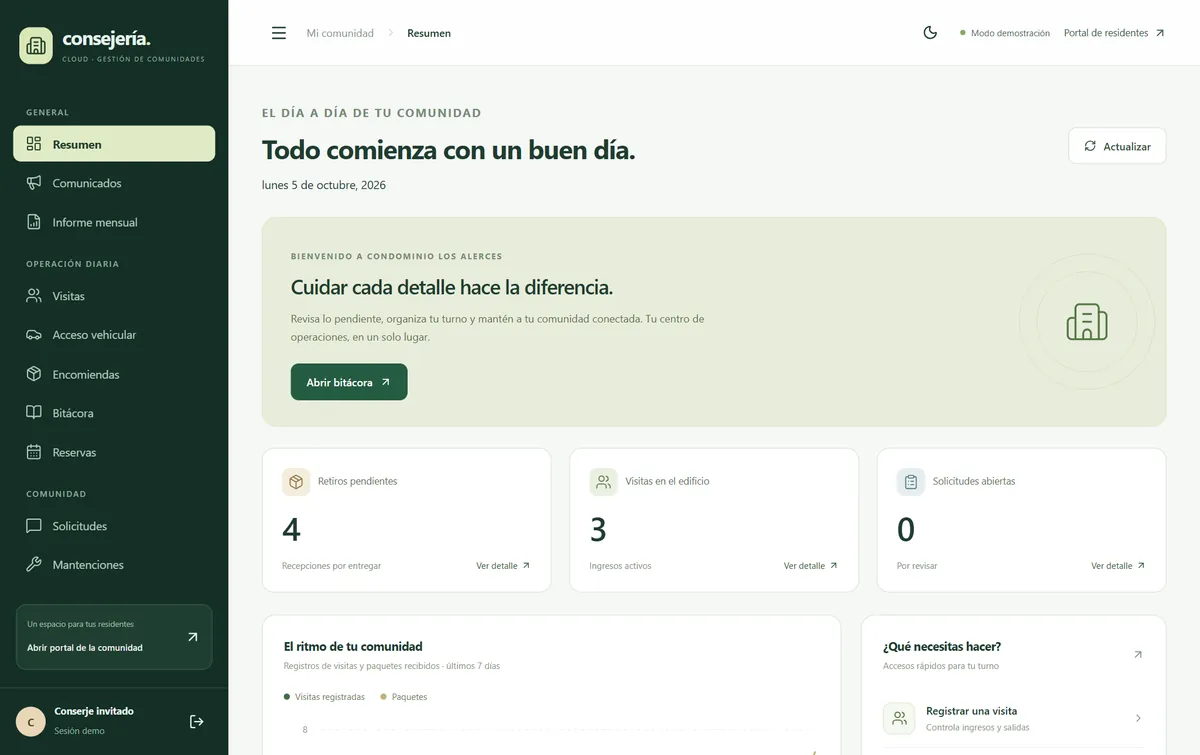Open Reservas section
The image size is (1200, 755).
(x=114, y=452)
